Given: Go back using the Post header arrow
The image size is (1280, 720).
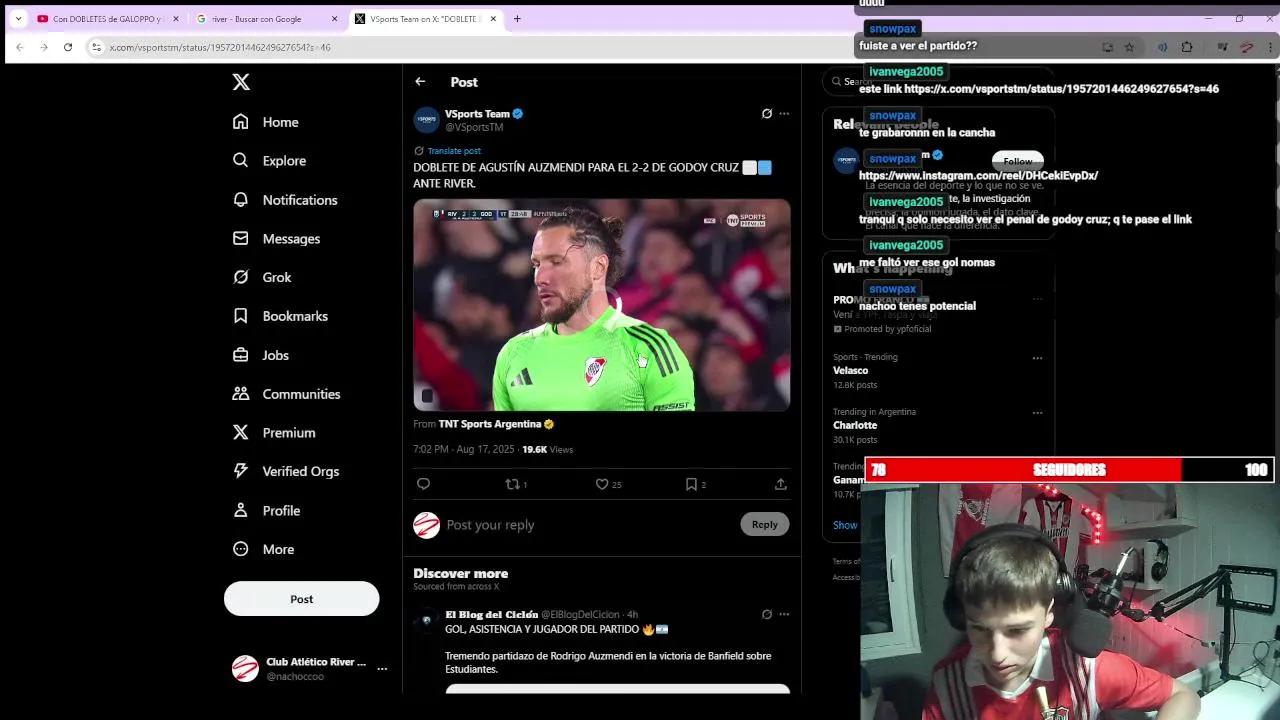Looking at the screenshot, I should point(420,82).
